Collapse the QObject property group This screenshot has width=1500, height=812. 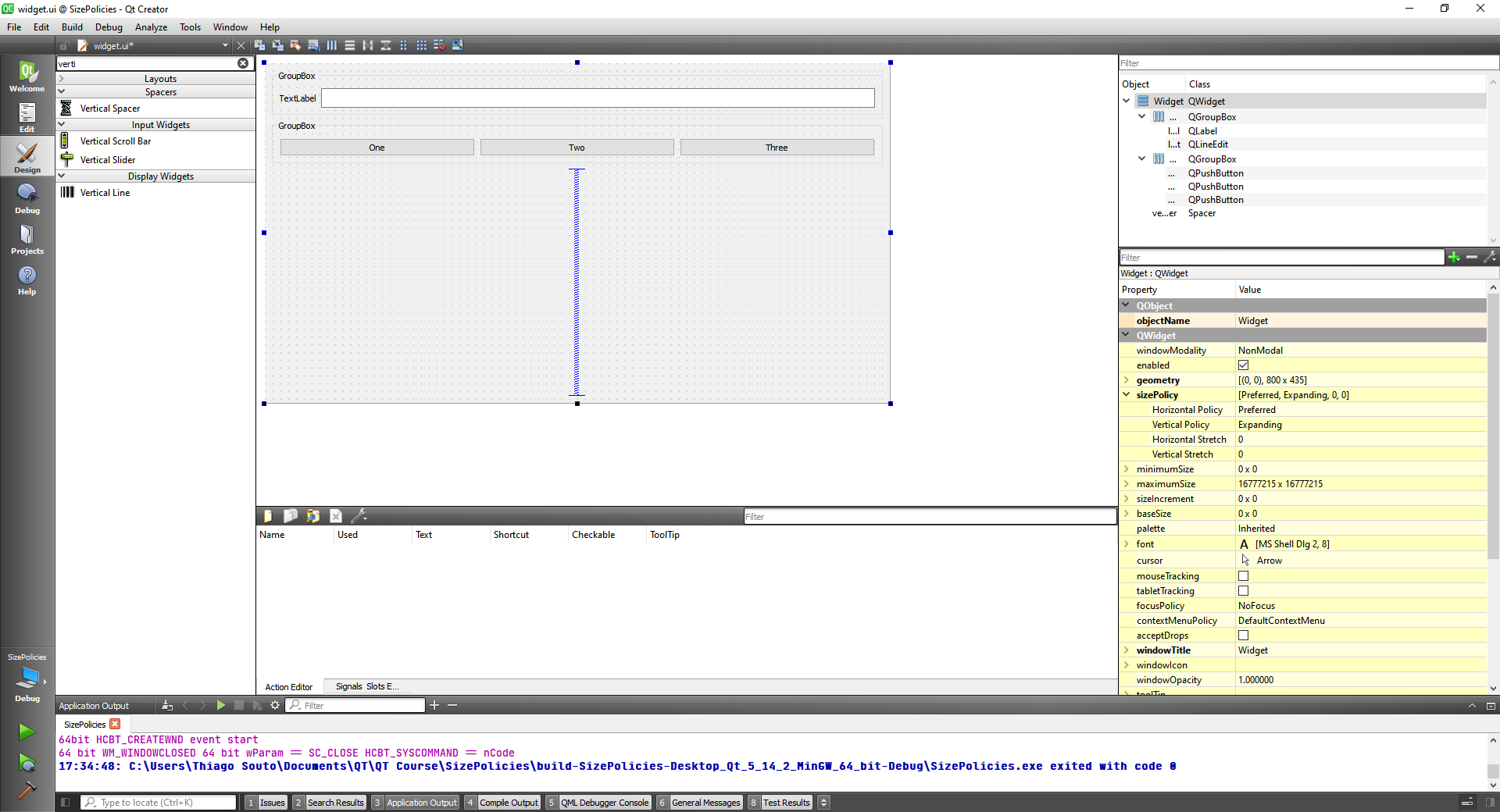(x=1127, y=305)
